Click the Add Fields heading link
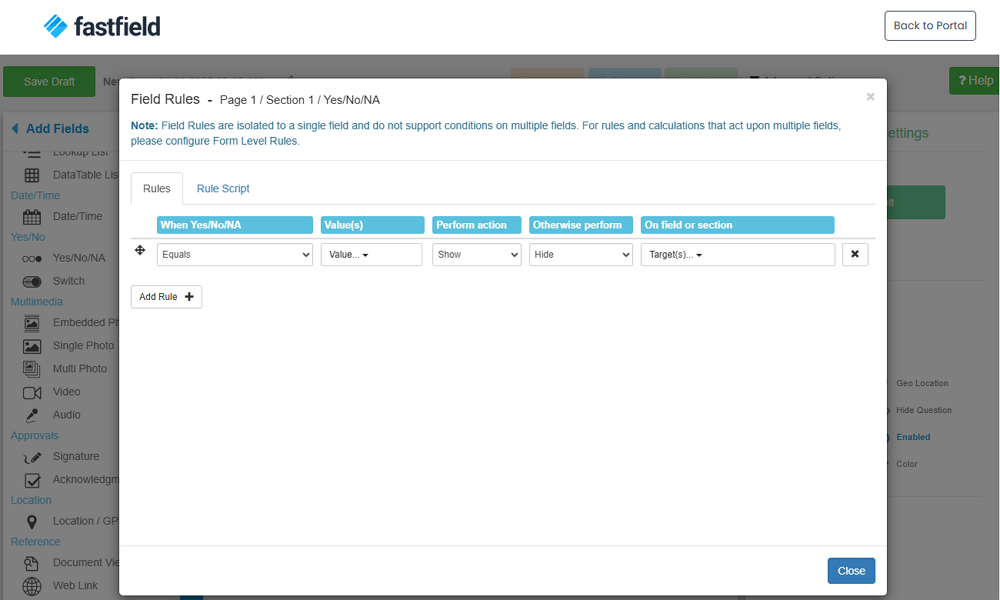Viewport: 1000px width, 600px height. coord(57,129)
